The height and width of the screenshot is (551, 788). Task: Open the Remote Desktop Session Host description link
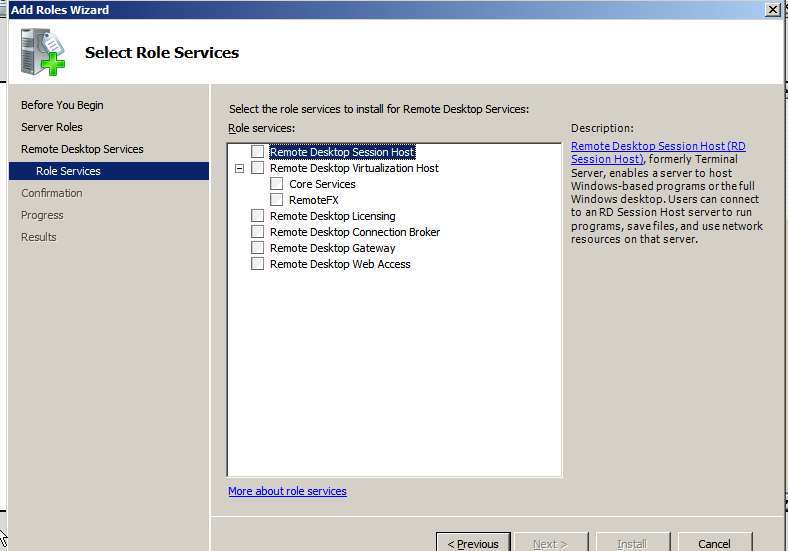coord(658,152)
